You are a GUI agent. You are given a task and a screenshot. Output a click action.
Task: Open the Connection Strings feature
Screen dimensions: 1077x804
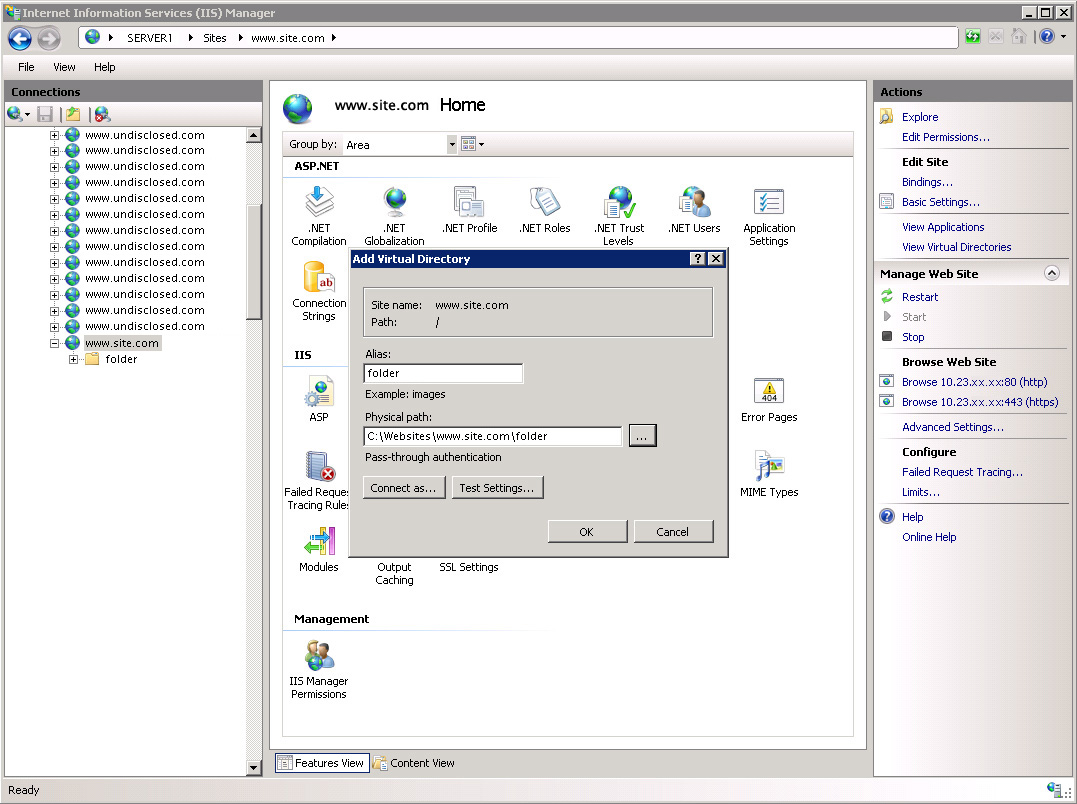[319, 291]
